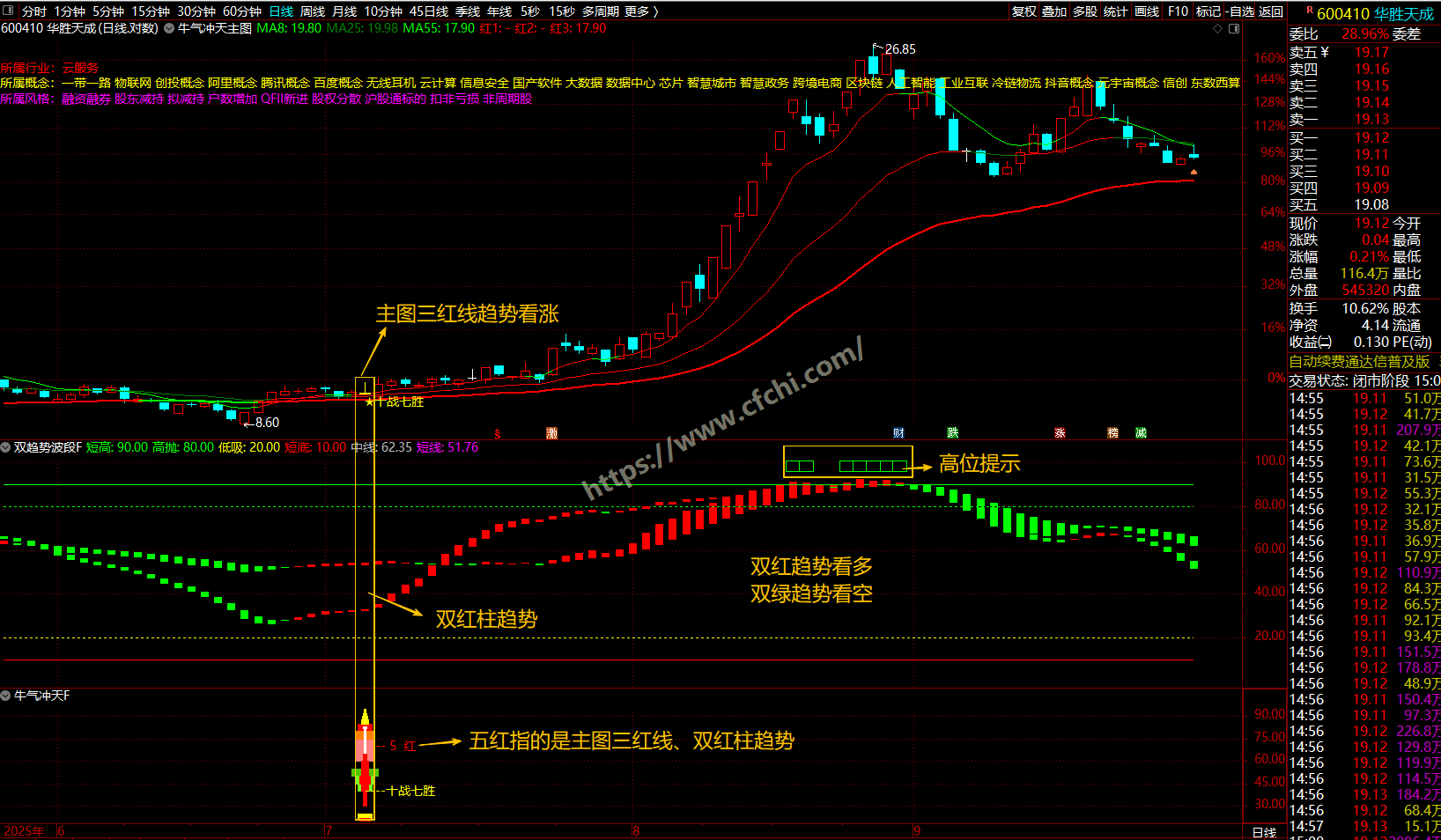Click the 多股 multi-stock button
The height and width of the screenshot is (840, 1441).
click(x=1085, y=11)
